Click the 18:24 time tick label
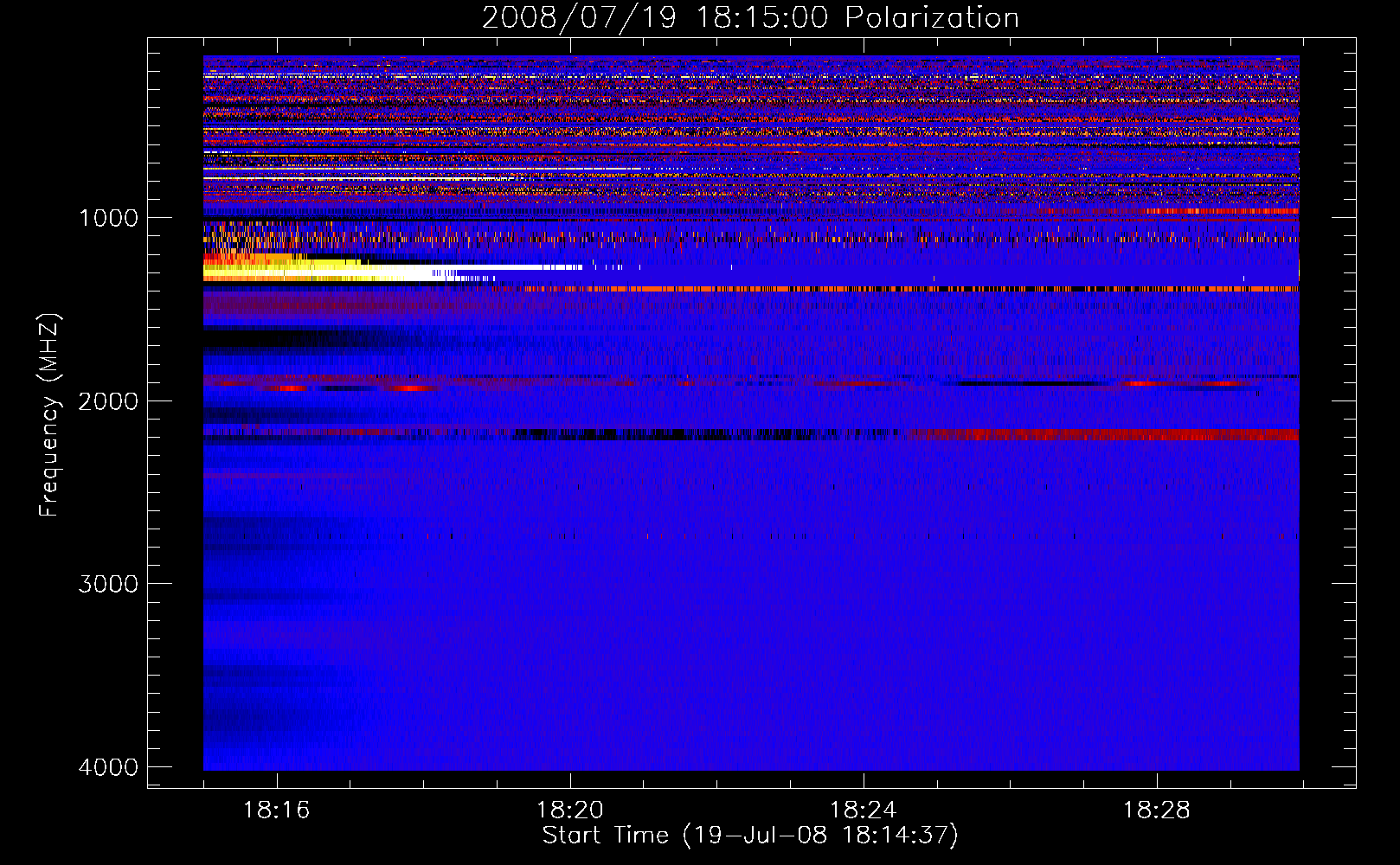 point(863,811)
